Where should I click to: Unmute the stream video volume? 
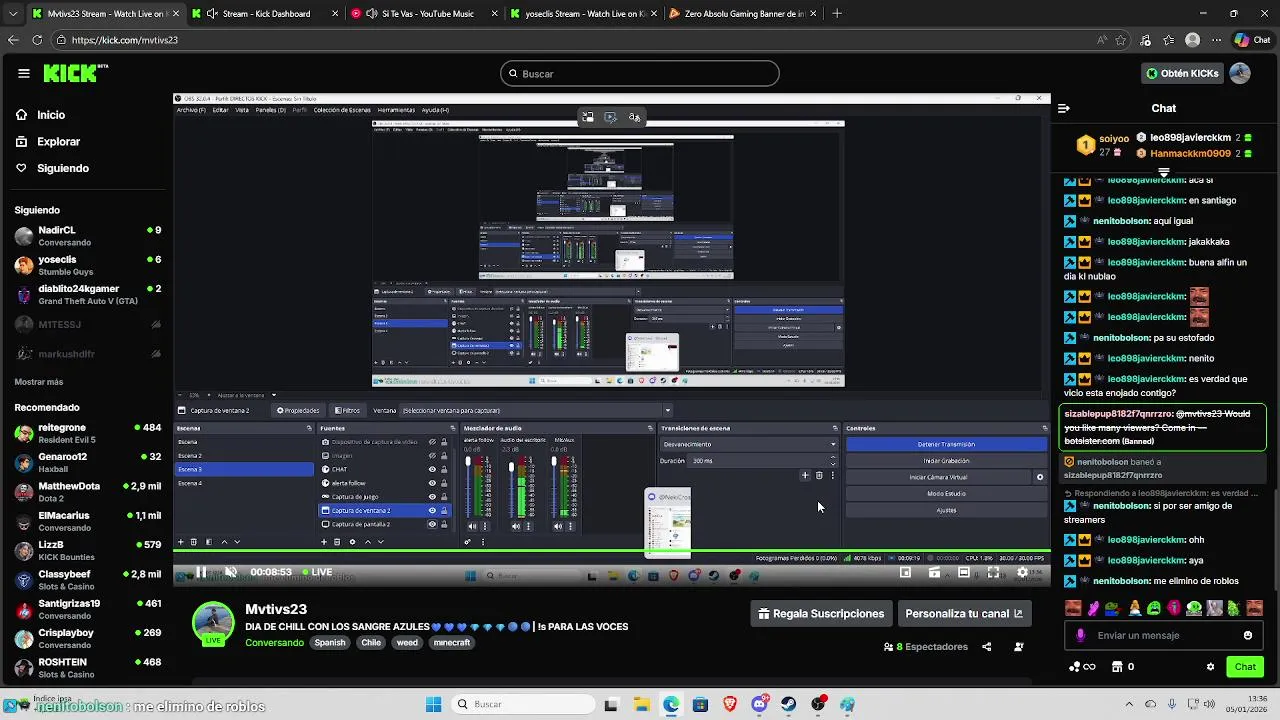tap(230, 572)
